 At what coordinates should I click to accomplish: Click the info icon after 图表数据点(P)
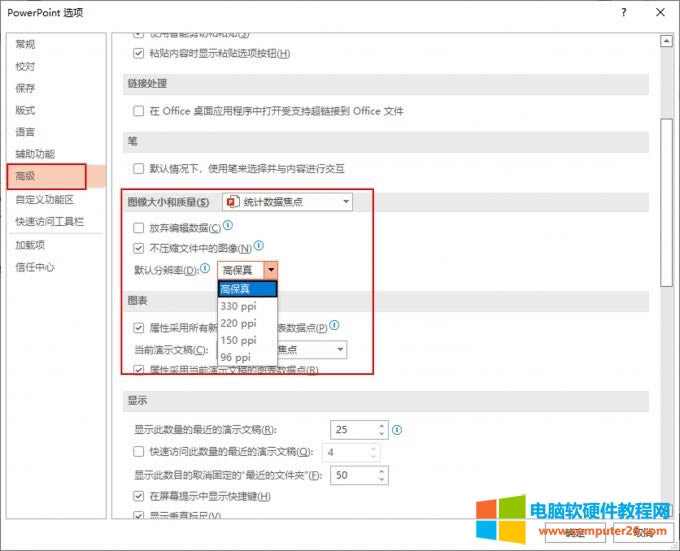pos(335,326)
